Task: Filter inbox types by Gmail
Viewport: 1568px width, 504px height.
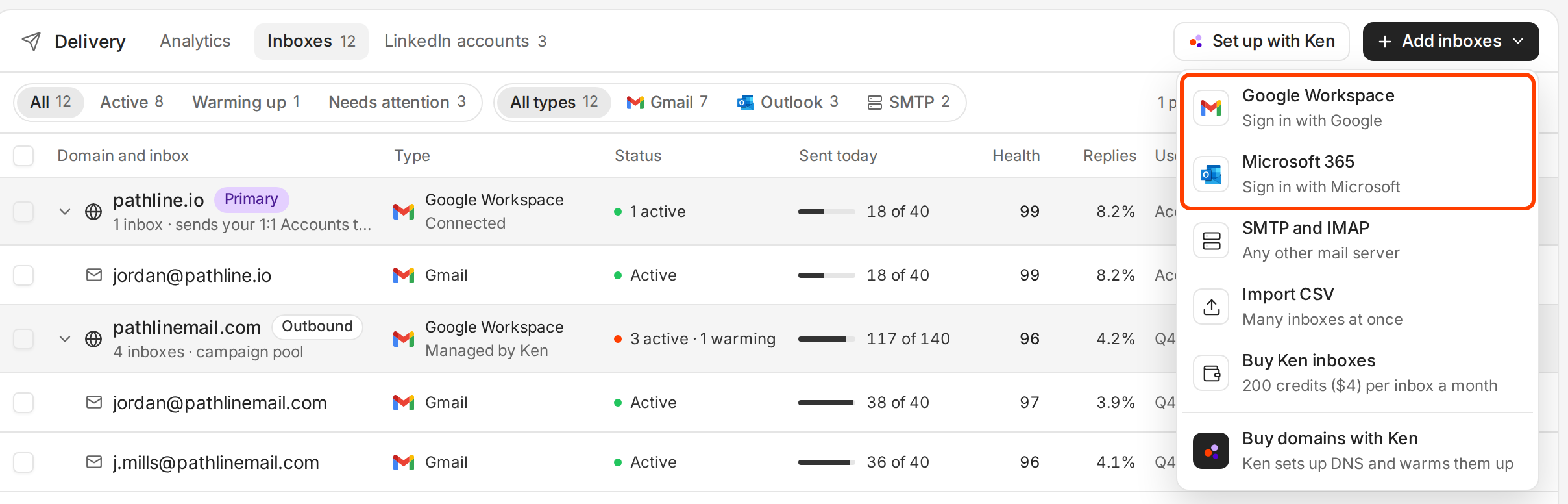Action: coord(667,103)
